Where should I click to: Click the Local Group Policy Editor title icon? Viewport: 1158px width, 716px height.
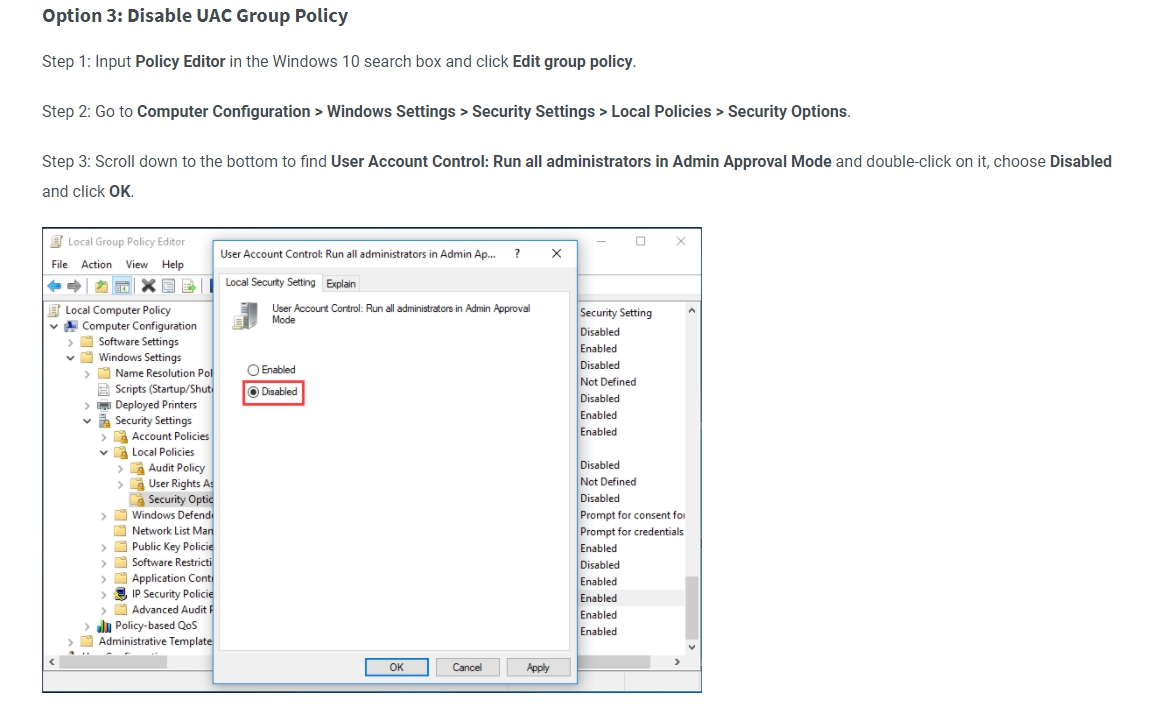pyautogui.click(x=56, y=242)
